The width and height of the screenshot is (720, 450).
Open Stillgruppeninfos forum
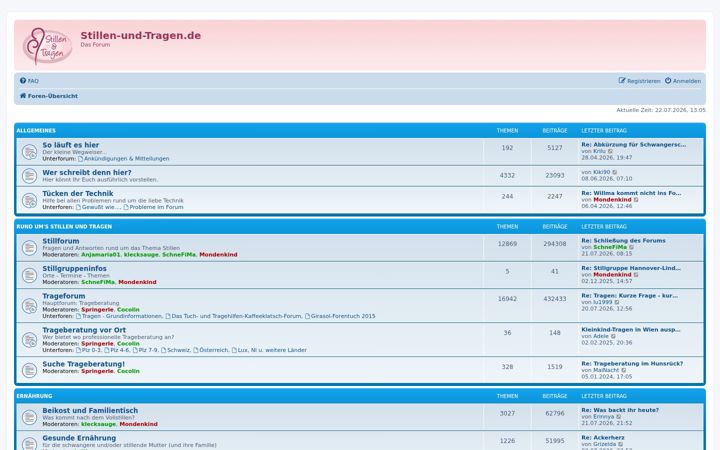click(x=74, y=269)
